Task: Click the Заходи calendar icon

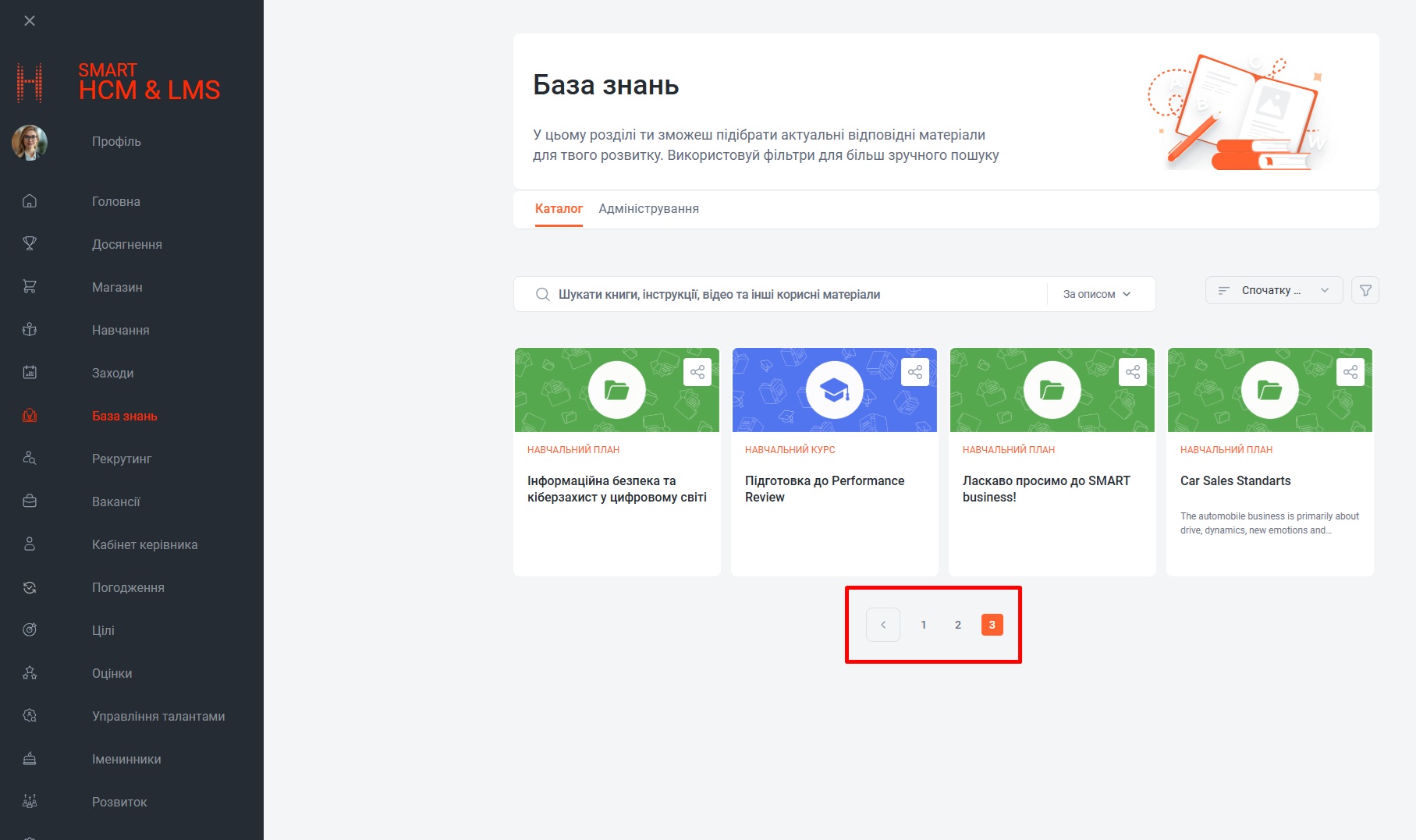Action: [x=30, y=372]
